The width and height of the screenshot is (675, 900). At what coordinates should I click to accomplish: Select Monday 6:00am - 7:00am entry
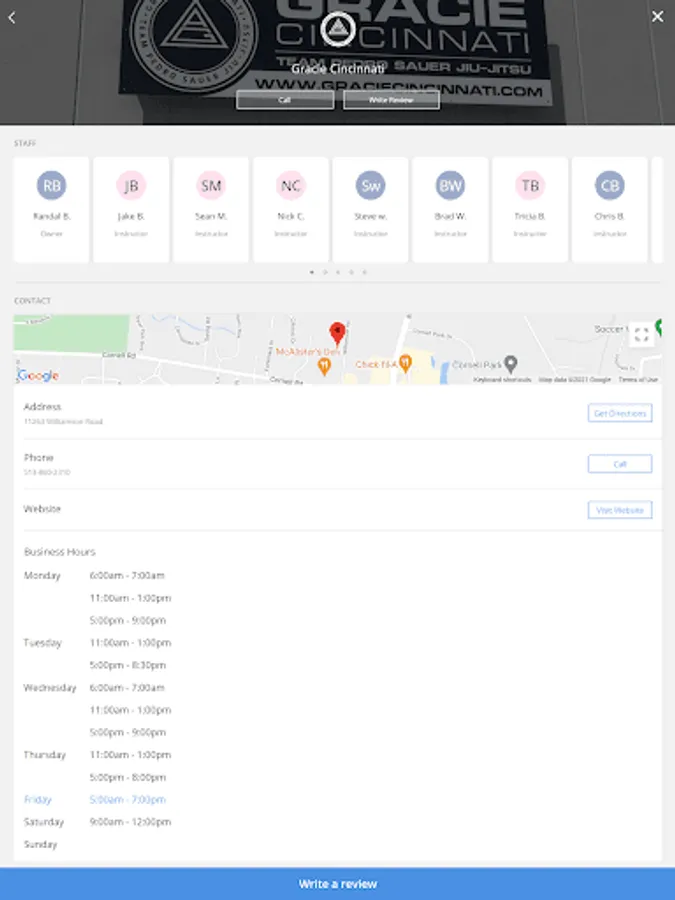pos(127,576)
